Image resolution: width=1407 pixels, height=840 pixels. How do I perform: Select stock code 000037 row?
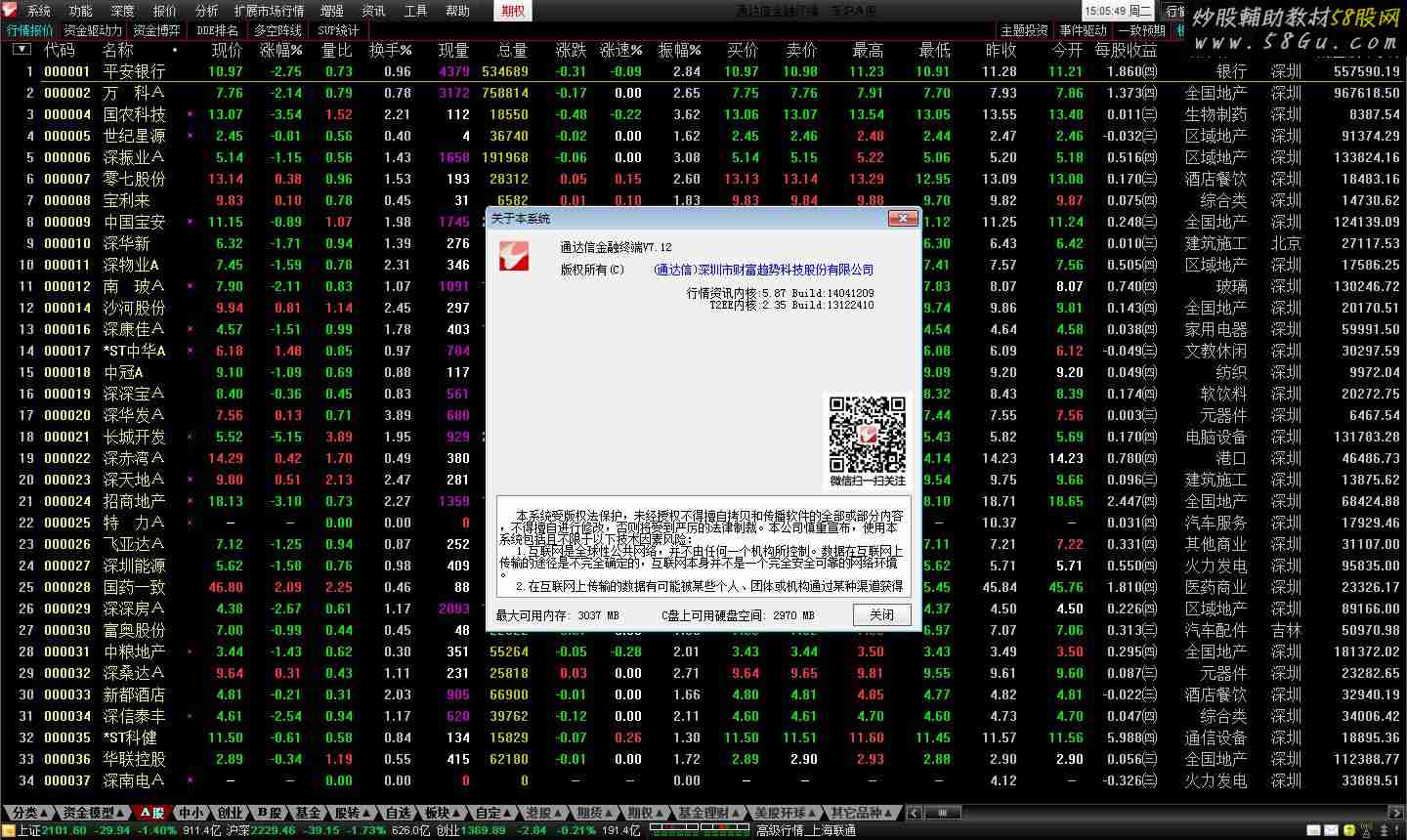(x=703, y=780)
